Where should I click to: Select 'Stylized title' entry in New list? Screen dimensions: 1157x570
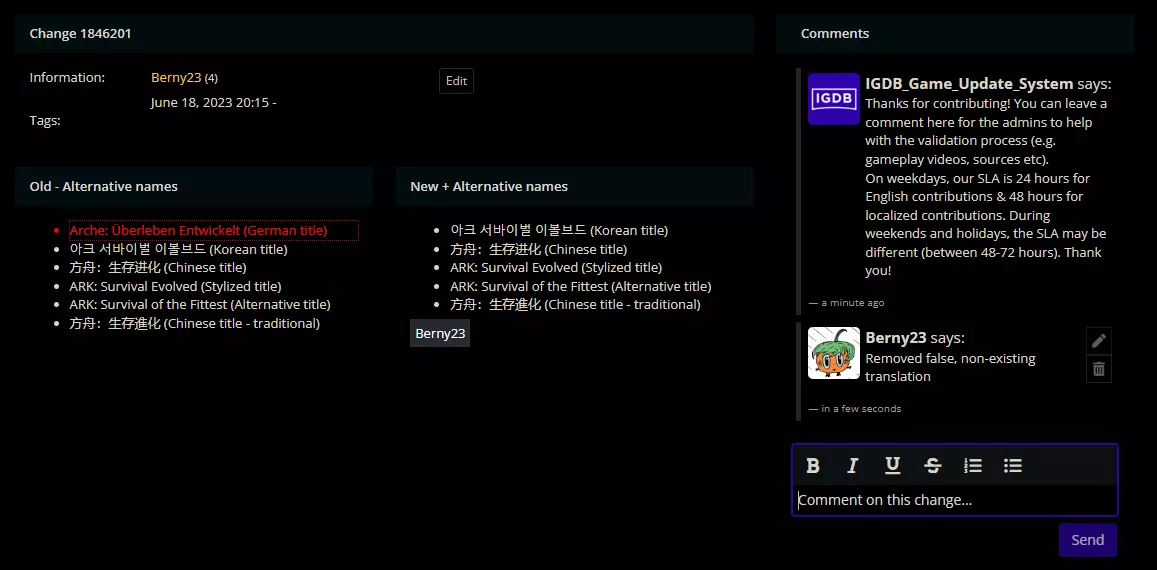[x=556, y=267]
